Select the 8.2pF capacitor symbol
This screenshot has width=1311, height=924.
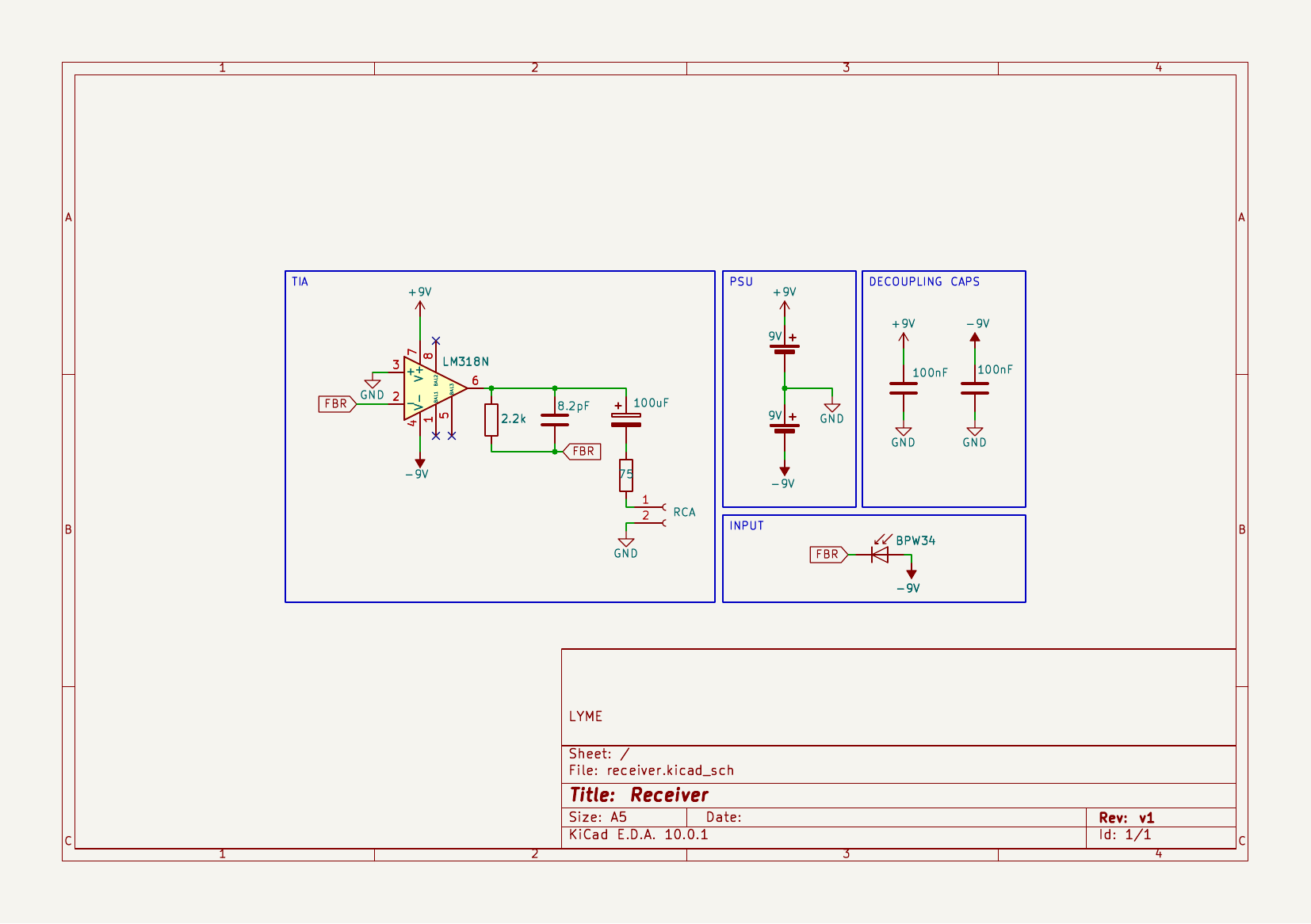point(555,420)
